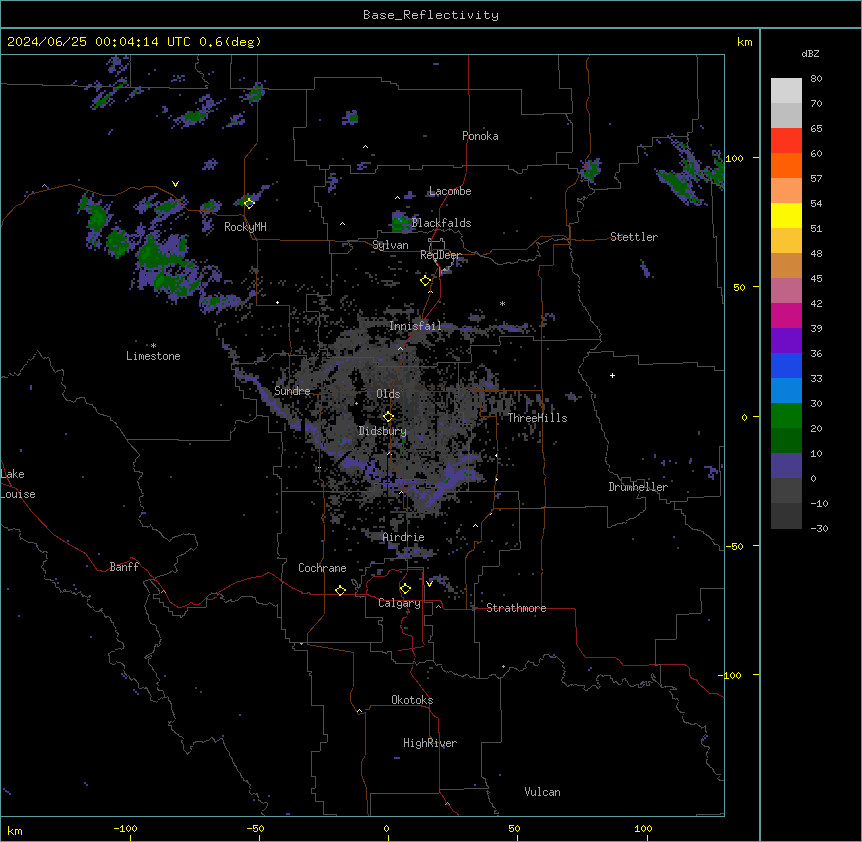Click the Stettler city label
The image size is (862, 842).
tap(634, 237)
